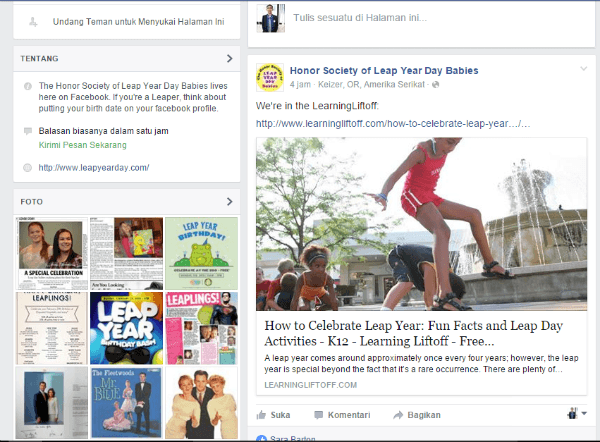Expand the FOTO section chevron

click(230, 202)
